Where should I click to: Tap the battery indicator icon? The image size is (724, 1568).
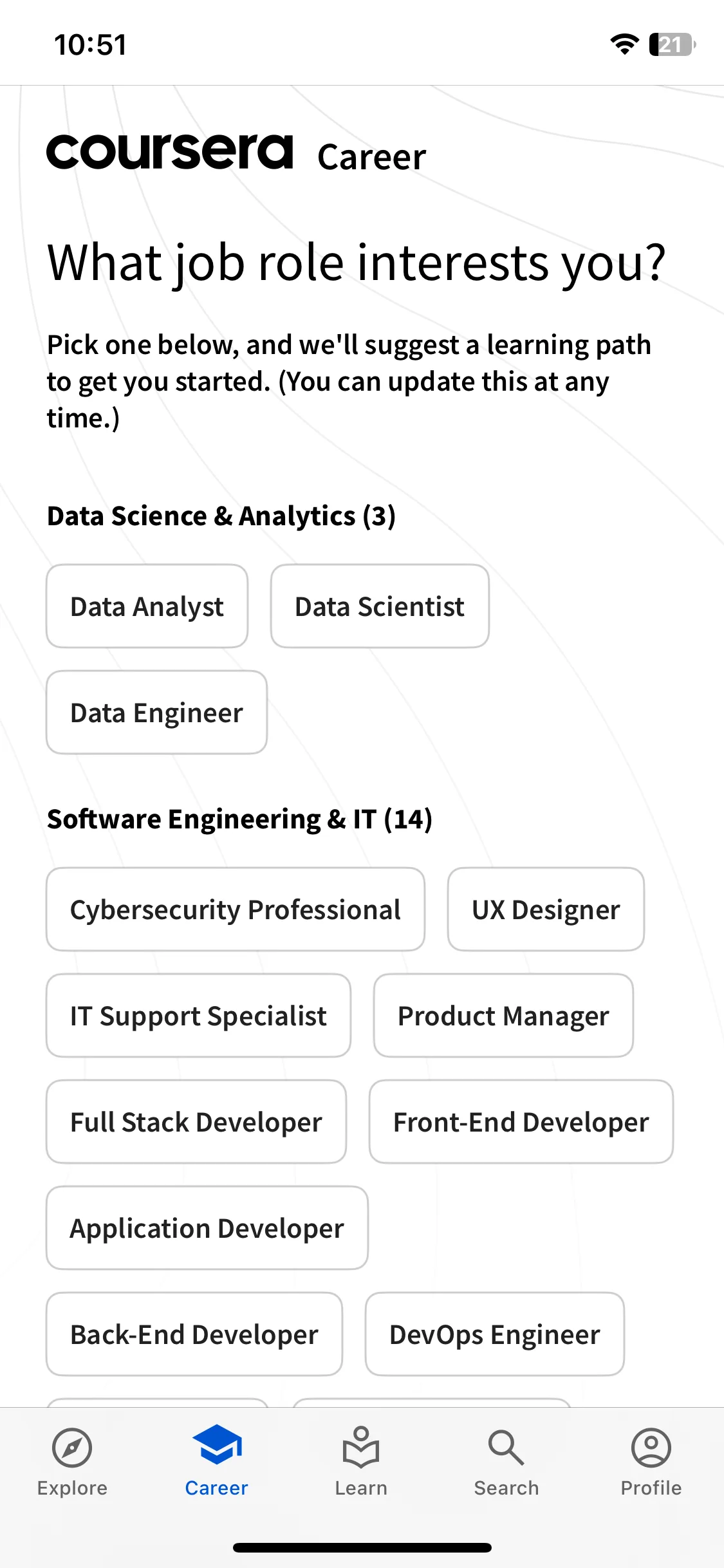pyautogui.click(x=673, y=44)
